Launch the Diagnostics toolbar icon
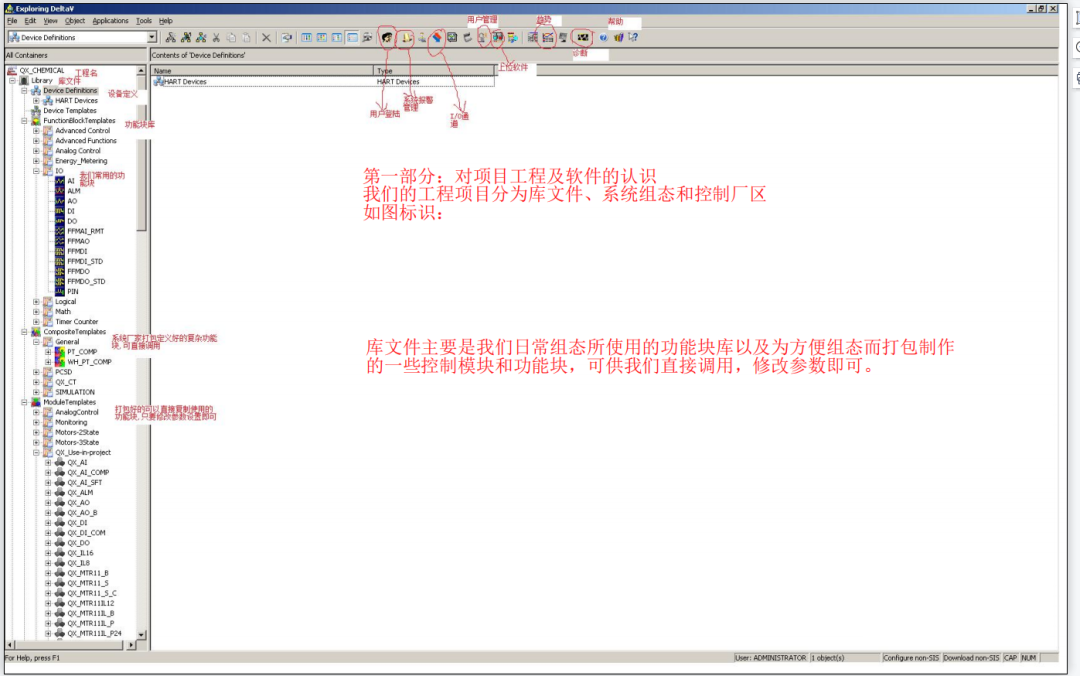Viewport: 1080px width, 676px height. 582,38
